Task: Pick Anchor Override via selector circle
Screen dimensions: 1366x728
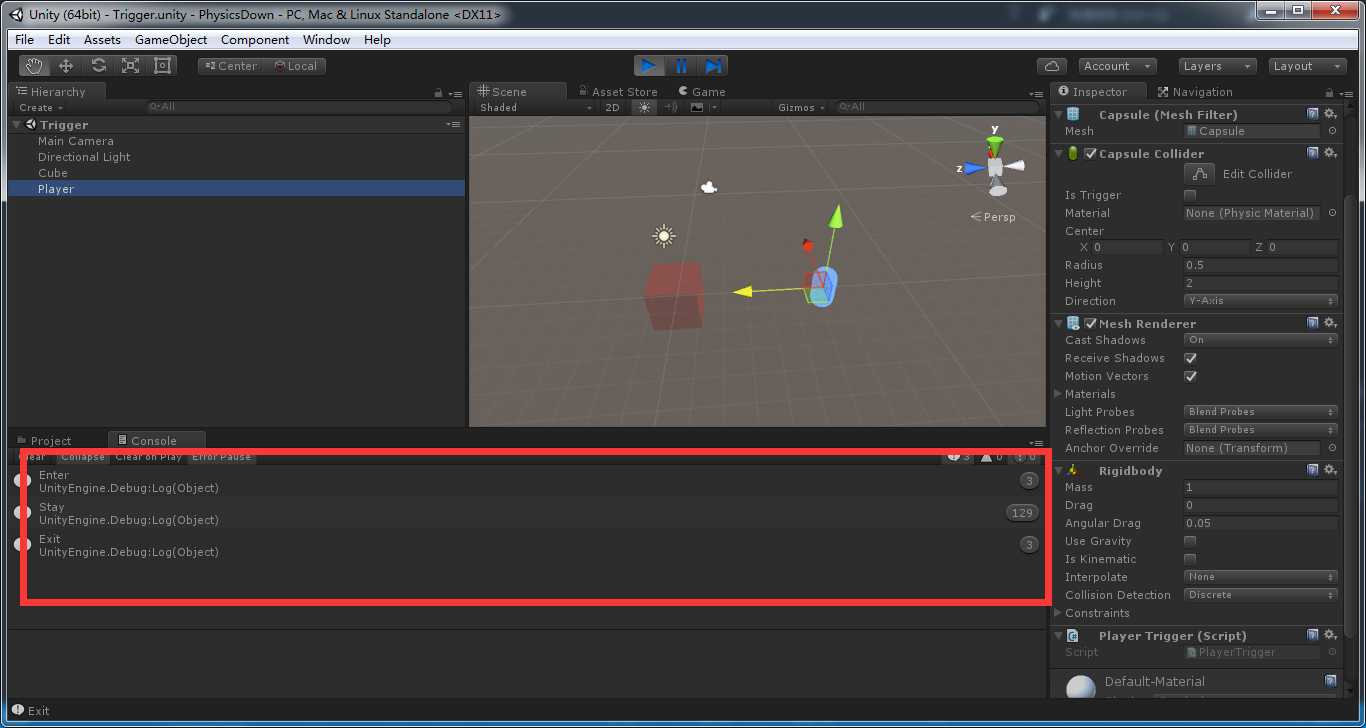Action: coord(1332,448)
